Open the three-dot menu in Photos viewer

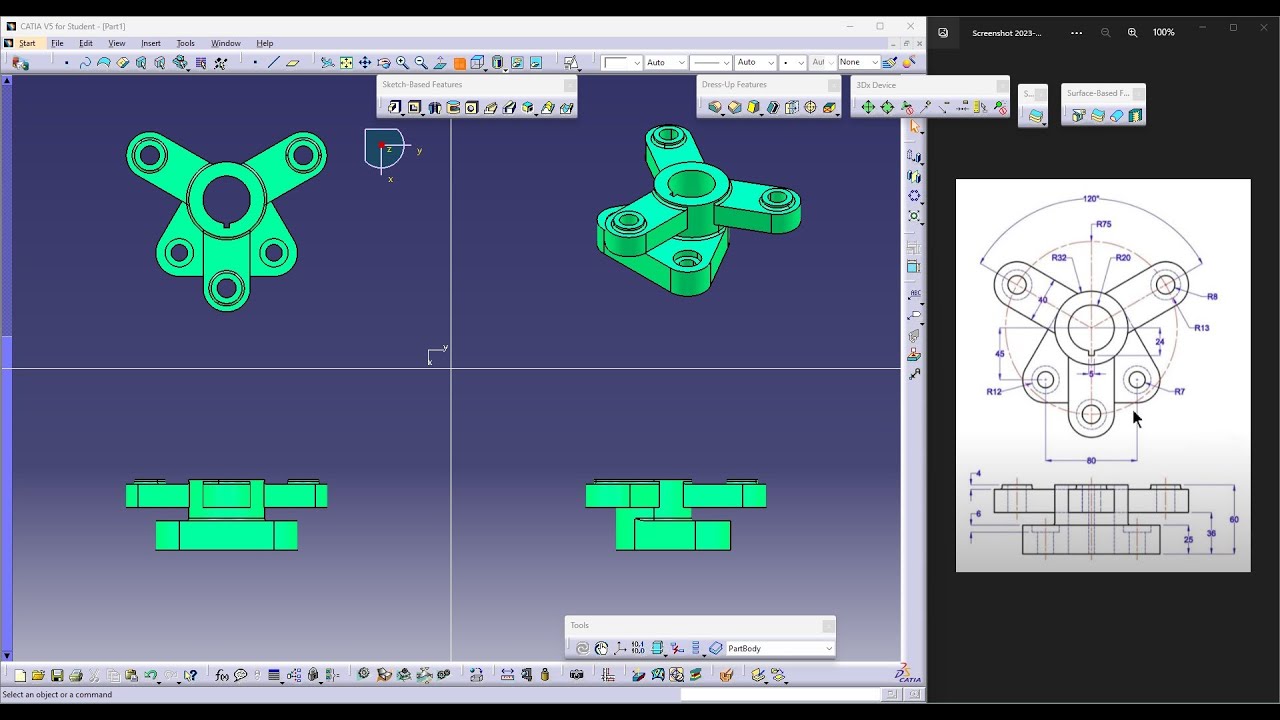tap(1076, 32)
